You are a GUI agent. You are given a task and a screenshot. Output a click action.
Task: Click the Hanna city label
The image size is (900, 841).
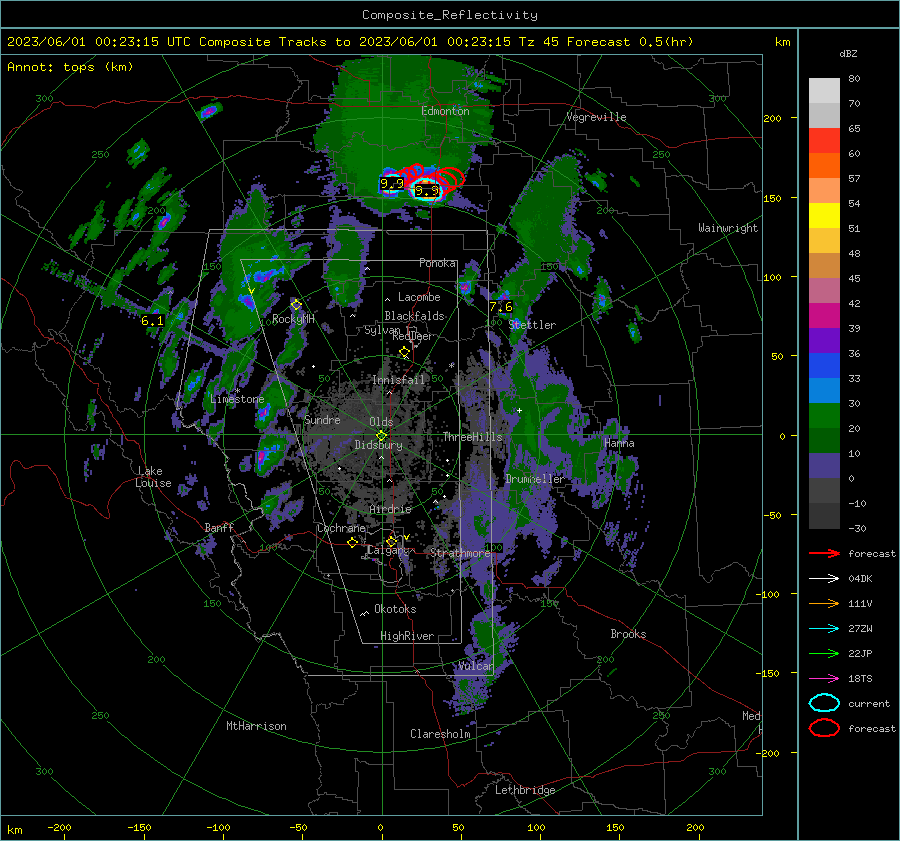[x=619, y=443]
